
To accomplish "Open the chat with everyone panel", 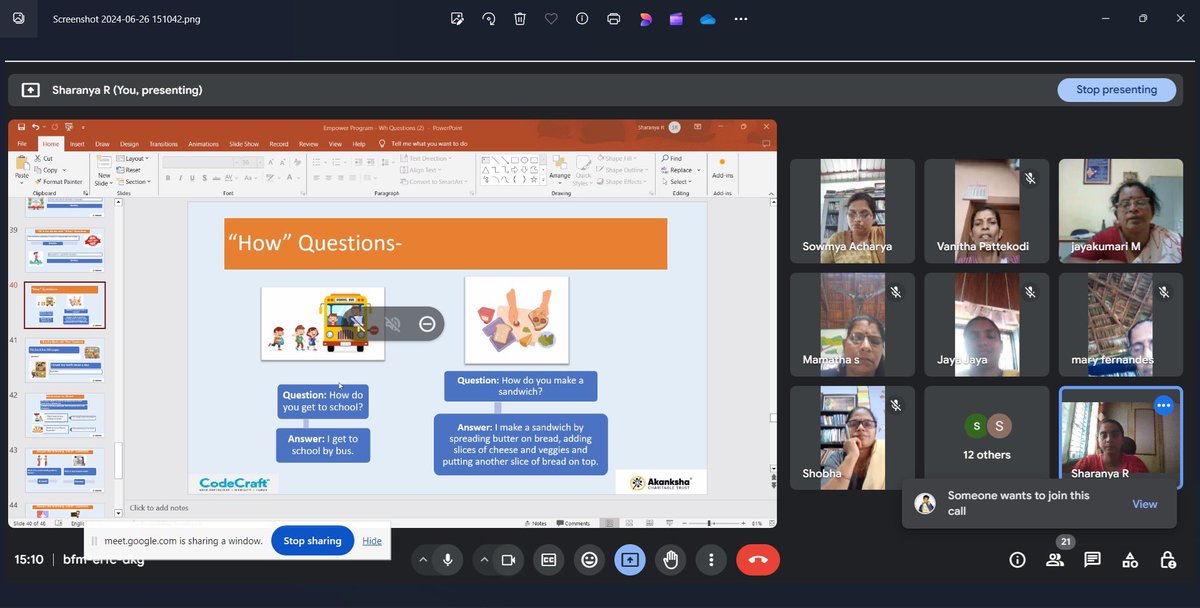I will (1092, 560).
